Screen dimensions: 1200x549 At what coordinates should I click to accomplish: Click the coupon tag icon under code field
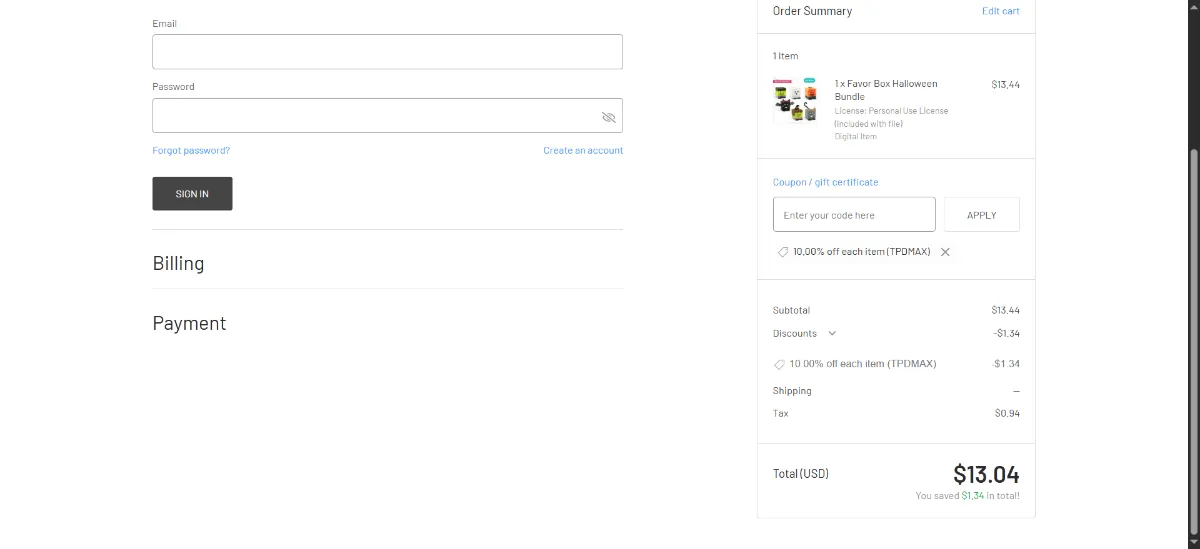782,252
